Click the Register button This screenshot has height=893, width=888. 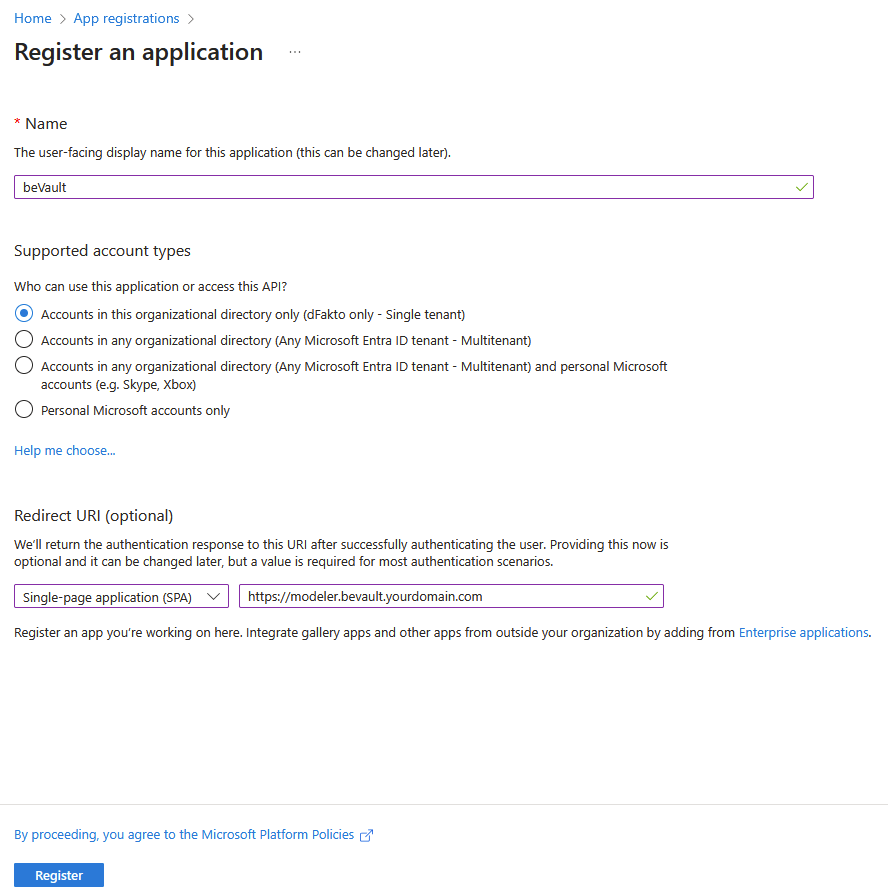pos(59,875)
